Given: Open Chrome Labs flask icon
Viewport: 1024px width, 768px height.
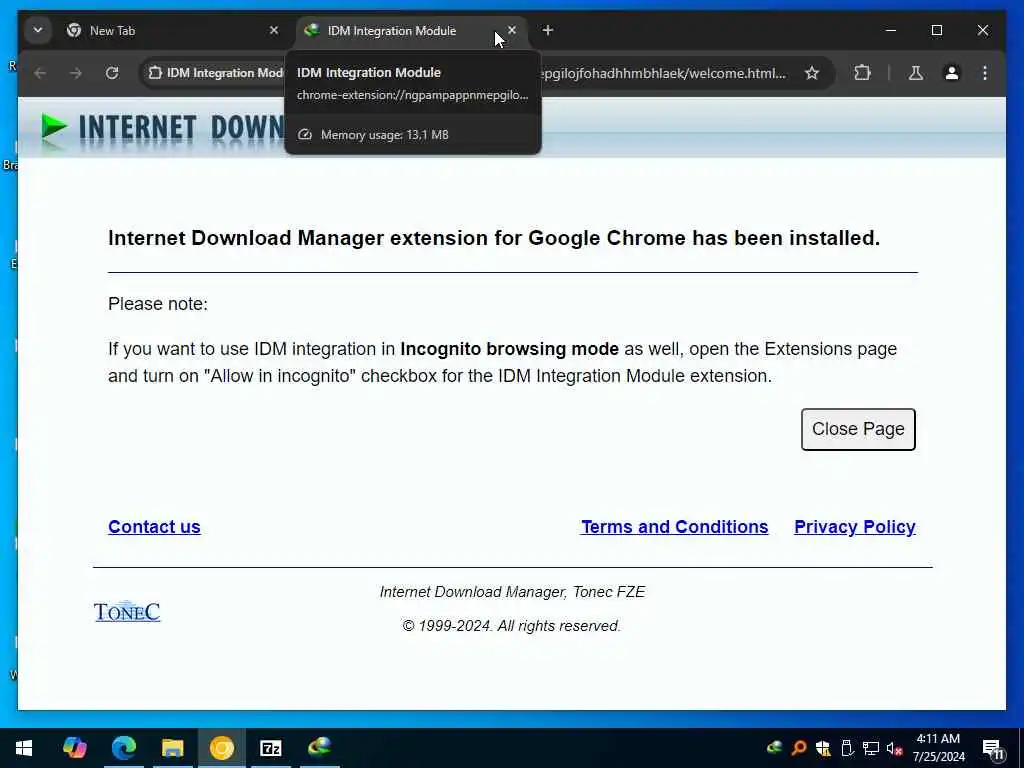Looking at the screenshot, I should click(916, 73).
